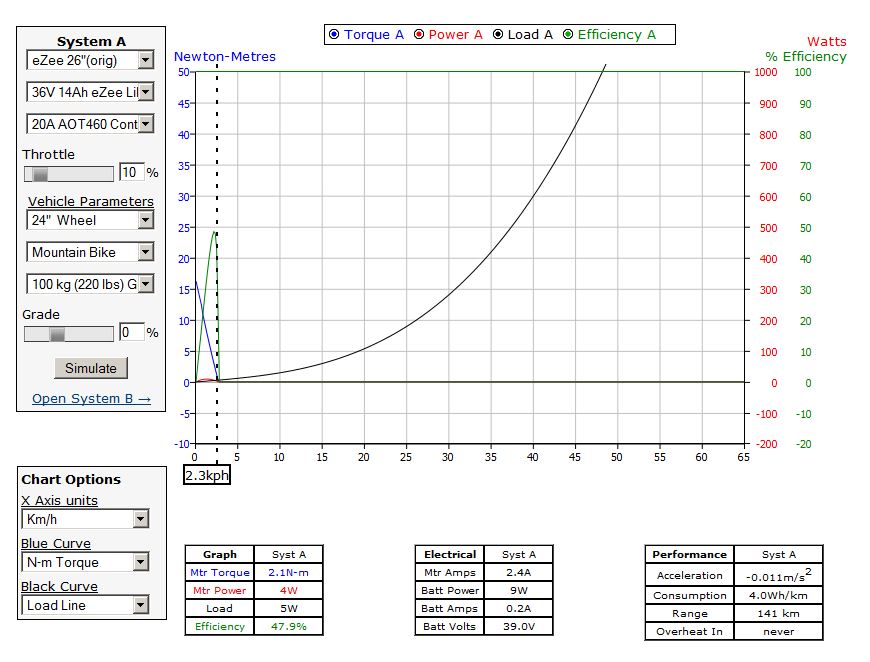The height and width of the screenshot is (662, 870).
Task: Expand the 24" Wheel size dropdown
Action: 90,220
